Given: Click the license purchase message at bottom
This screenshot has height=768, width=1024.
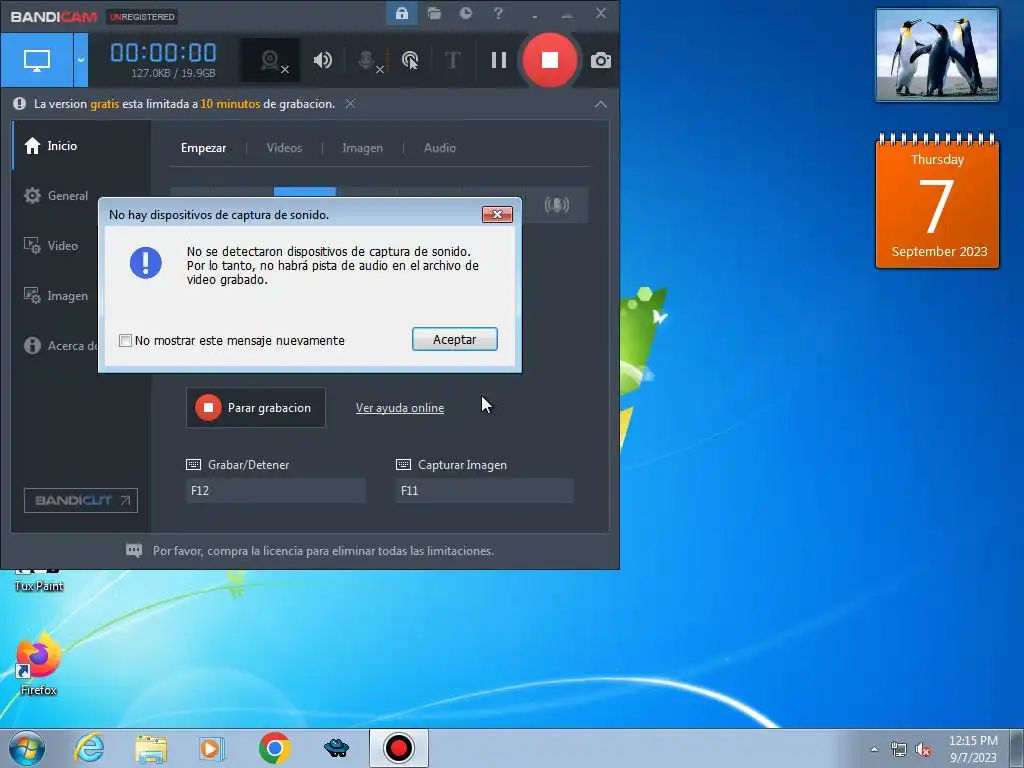Looking at the screenshot, I should [x=323, y=551].
